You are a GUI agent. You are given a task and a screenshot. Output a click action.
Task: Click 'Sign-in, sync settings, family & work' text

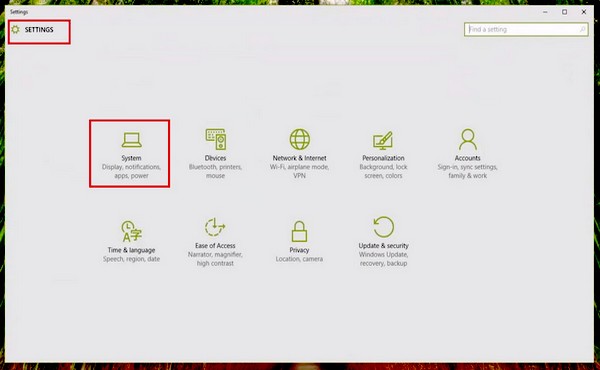click(468, 171)
